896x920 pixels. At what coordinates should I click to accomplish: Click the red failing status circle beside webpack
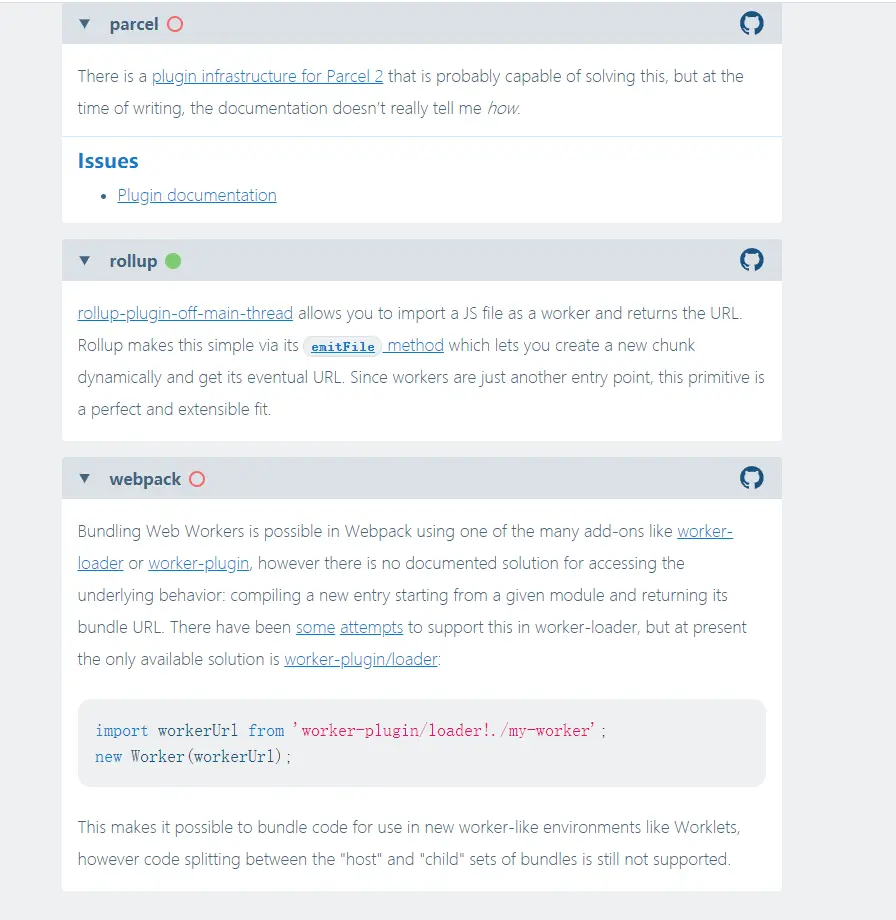[197, 479]
